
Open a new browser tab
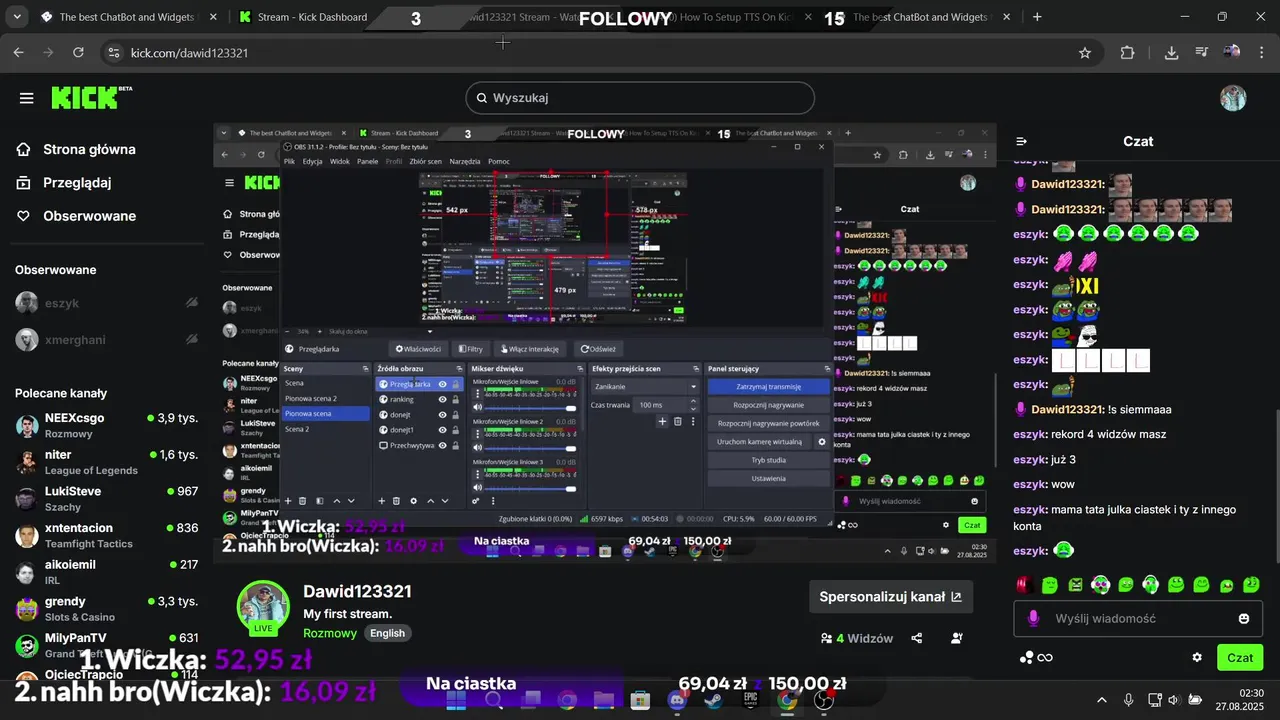pos(1037,17)
